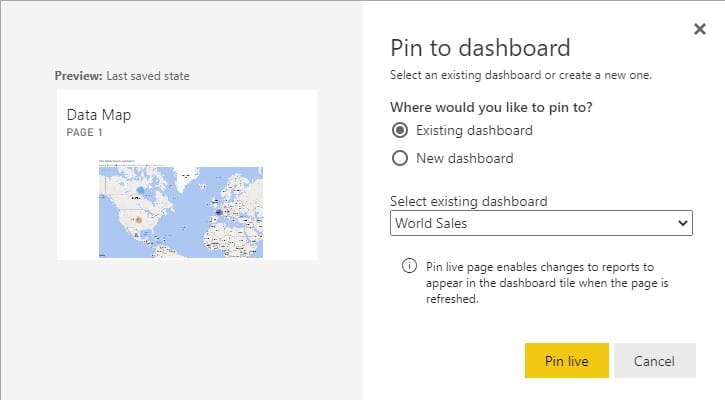Click the "Existing dashboard" label text
The image size is (725, 400).
474,130
